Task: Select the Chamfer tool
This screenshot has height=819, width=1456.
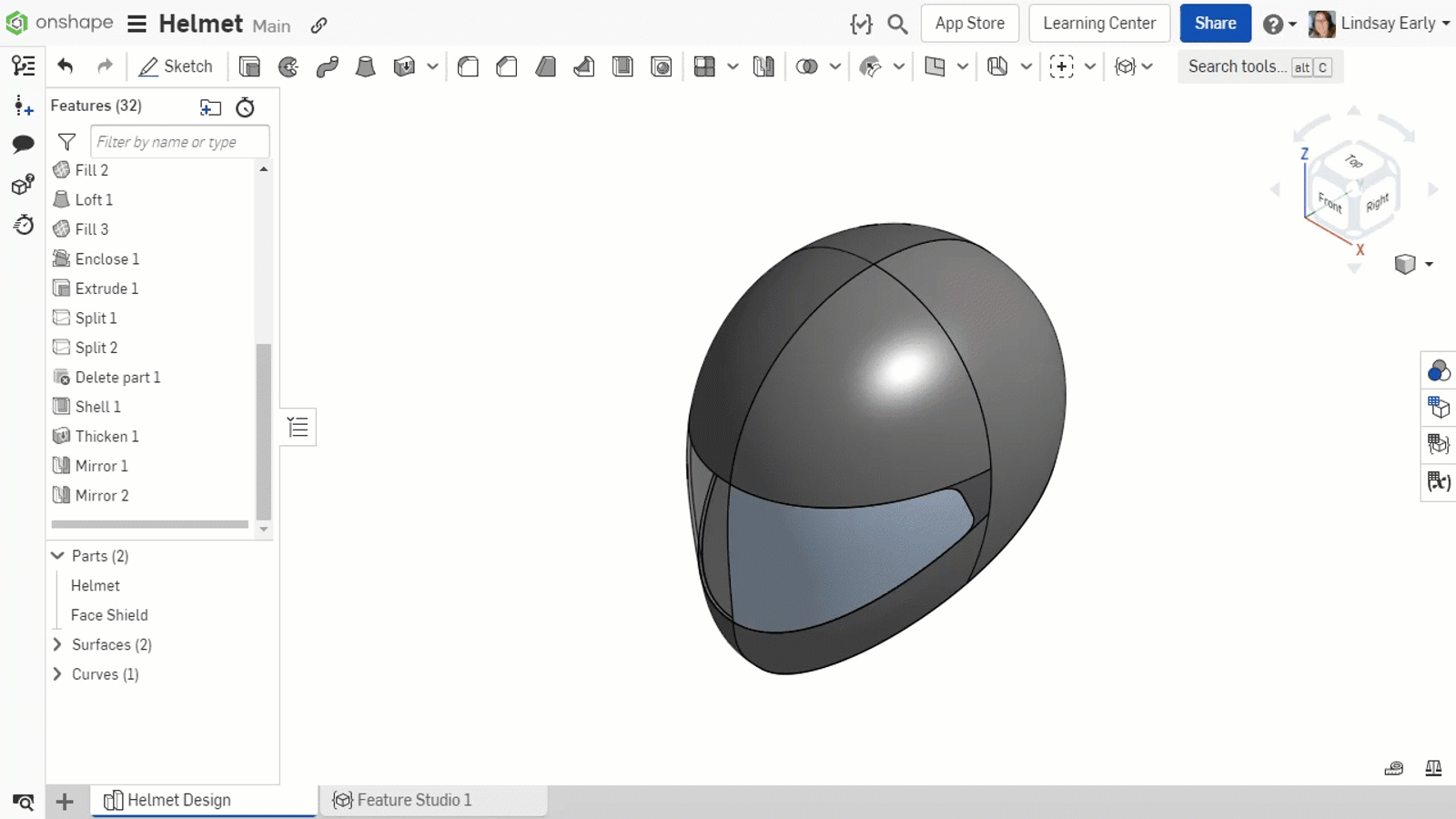Action: pyautogui.click(x=507, y=66)
